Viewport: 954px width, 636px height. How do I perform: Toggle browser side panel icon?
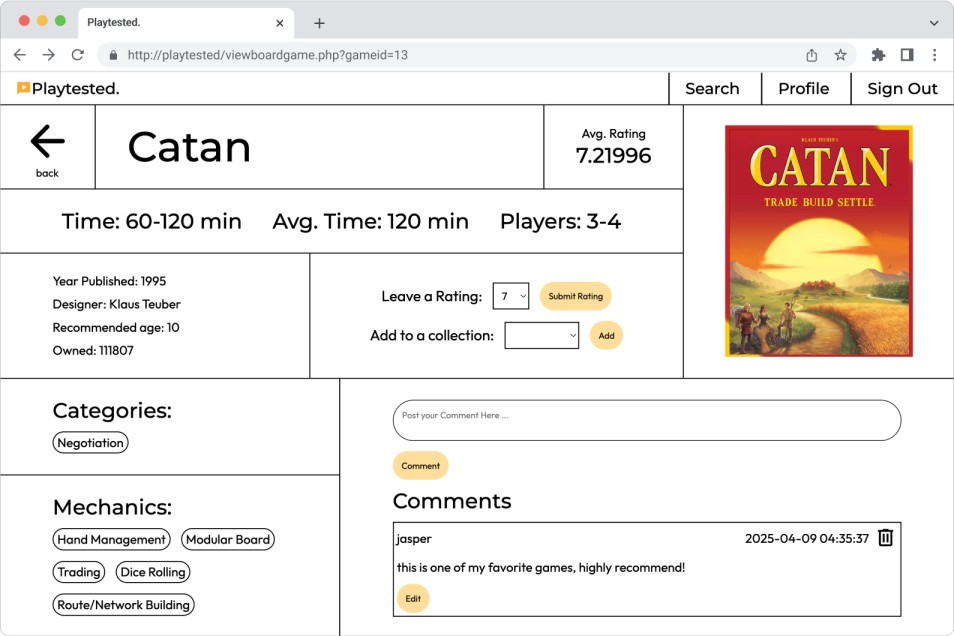tap(906, 55)
